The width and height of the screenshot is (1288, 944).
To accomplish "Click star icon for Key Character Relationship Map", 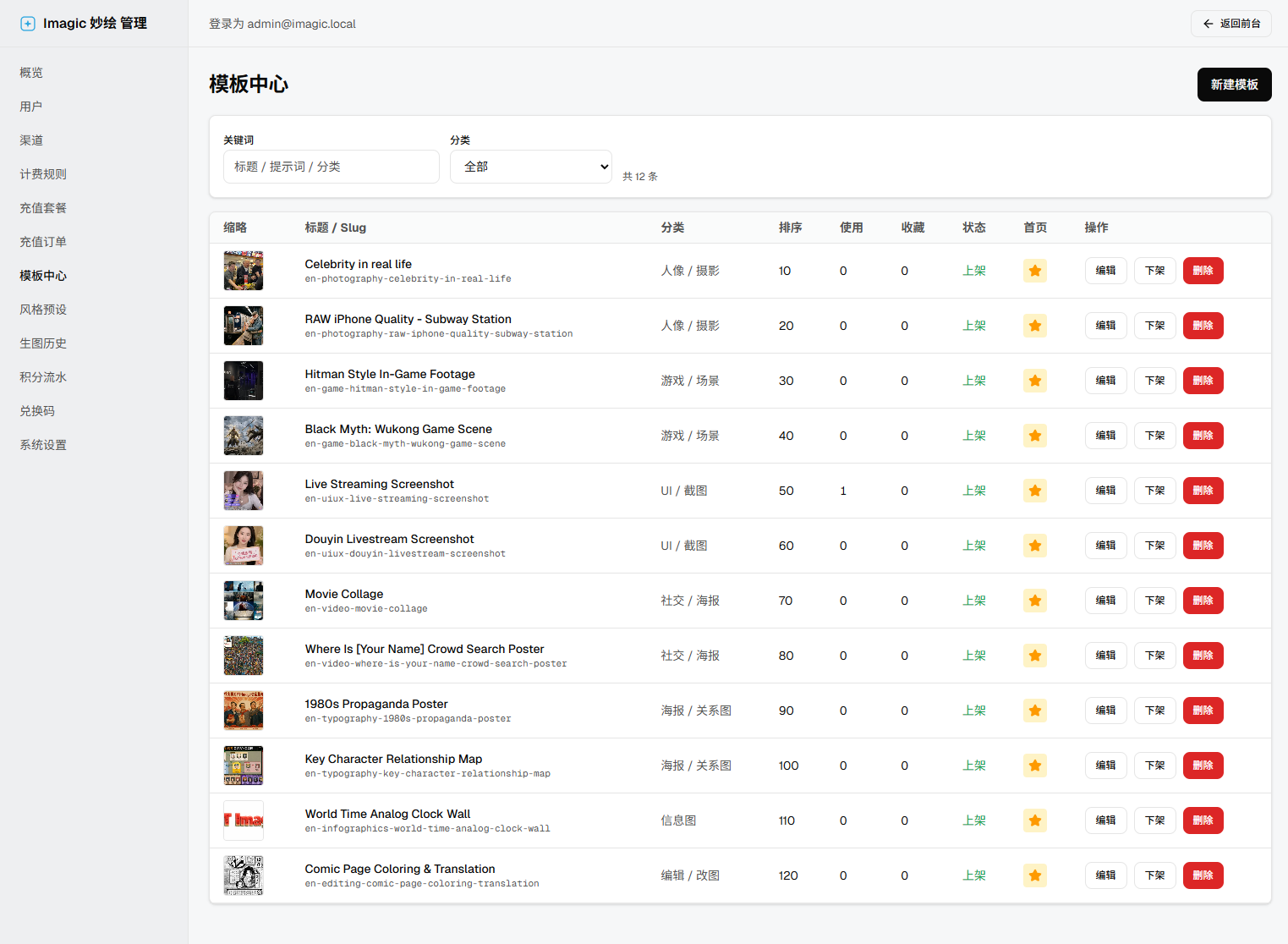I will [x=1034, y=766].
